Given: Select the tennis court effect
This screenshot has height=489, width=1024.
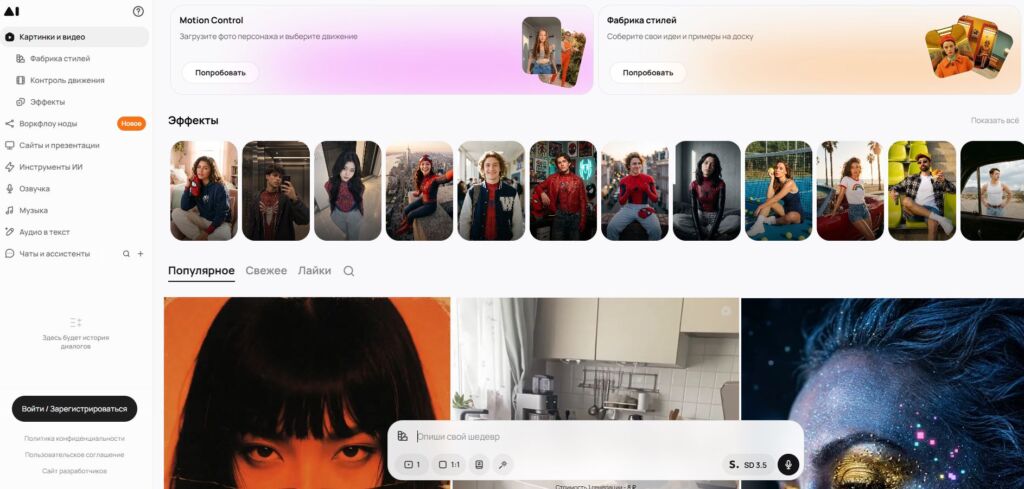Looking at the screenshot, I should 778,191.
